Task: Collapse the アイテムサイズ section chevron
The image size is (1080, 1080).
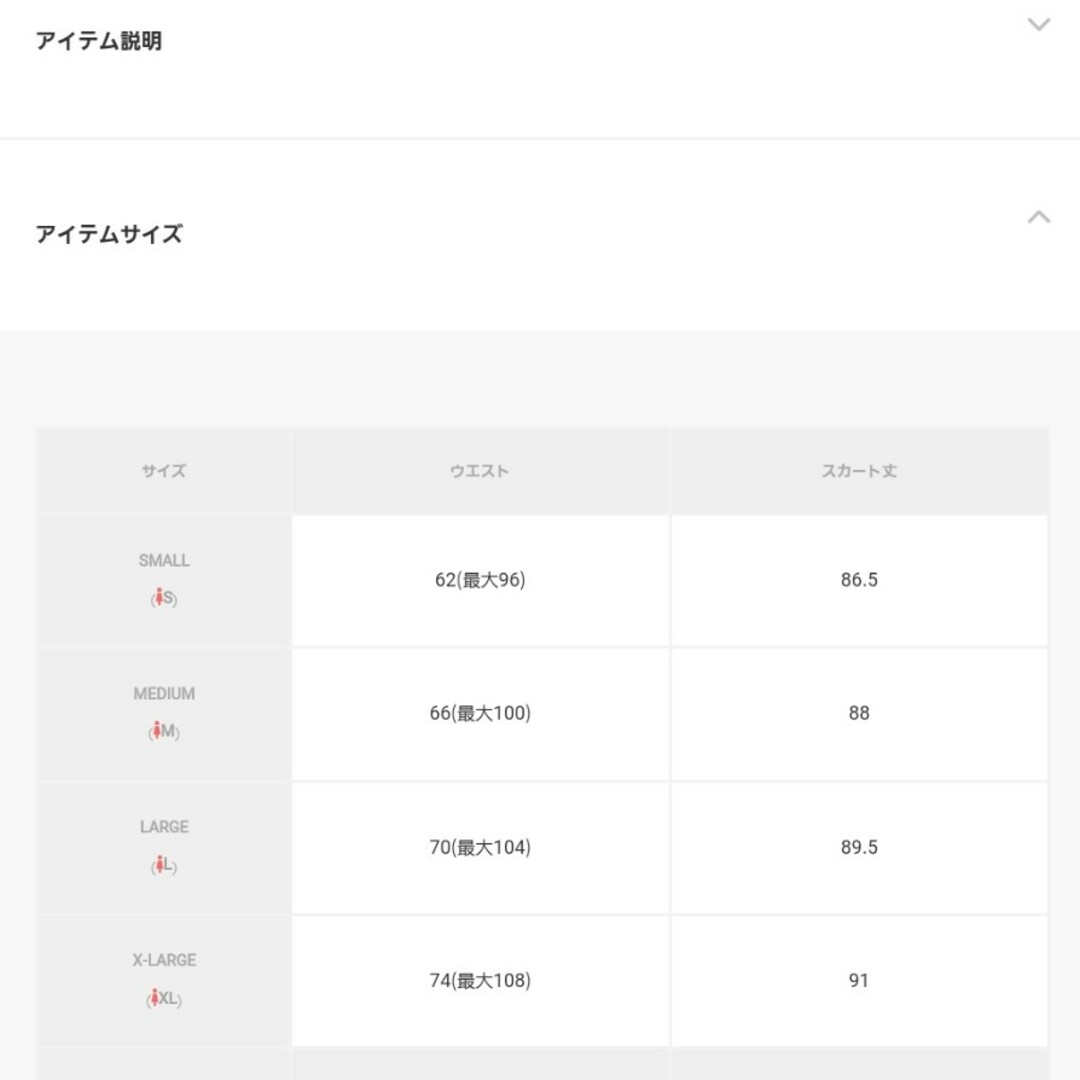Action: click(1038, 217)
